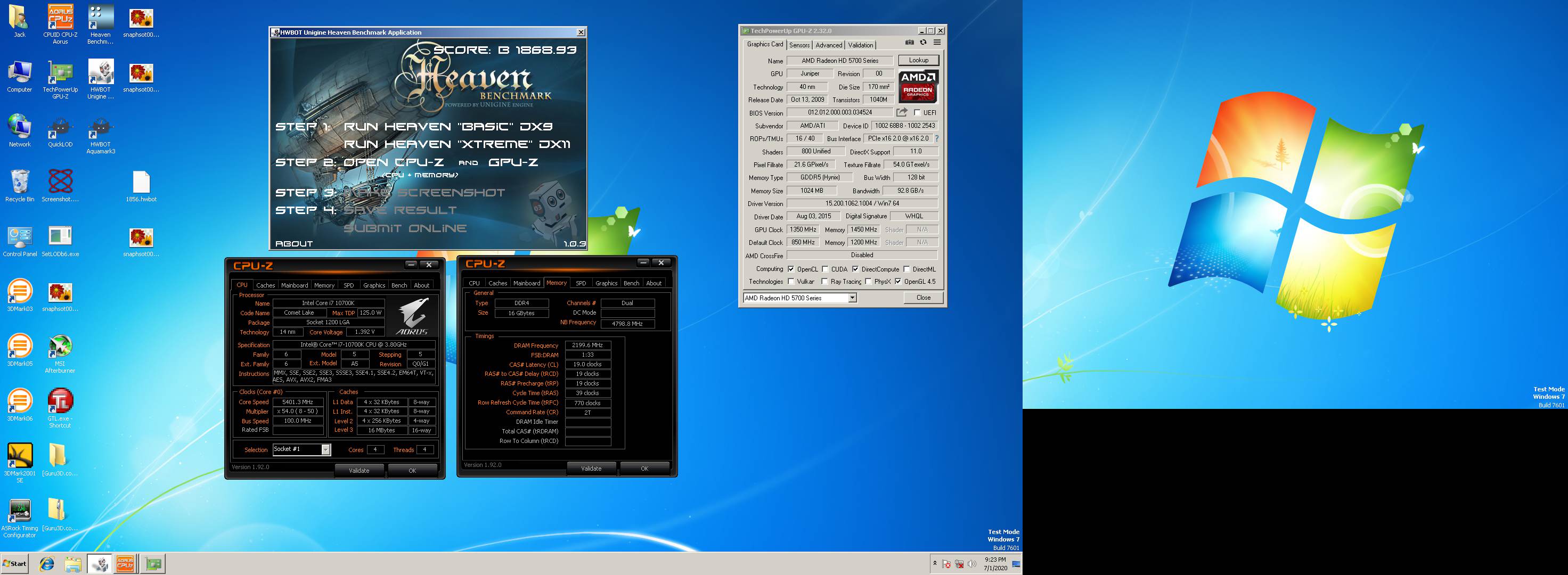This screenshot has width=1568, height=575.
Task: Open SPD tab in right CPU-Z window
Action: tap(581, 284)
